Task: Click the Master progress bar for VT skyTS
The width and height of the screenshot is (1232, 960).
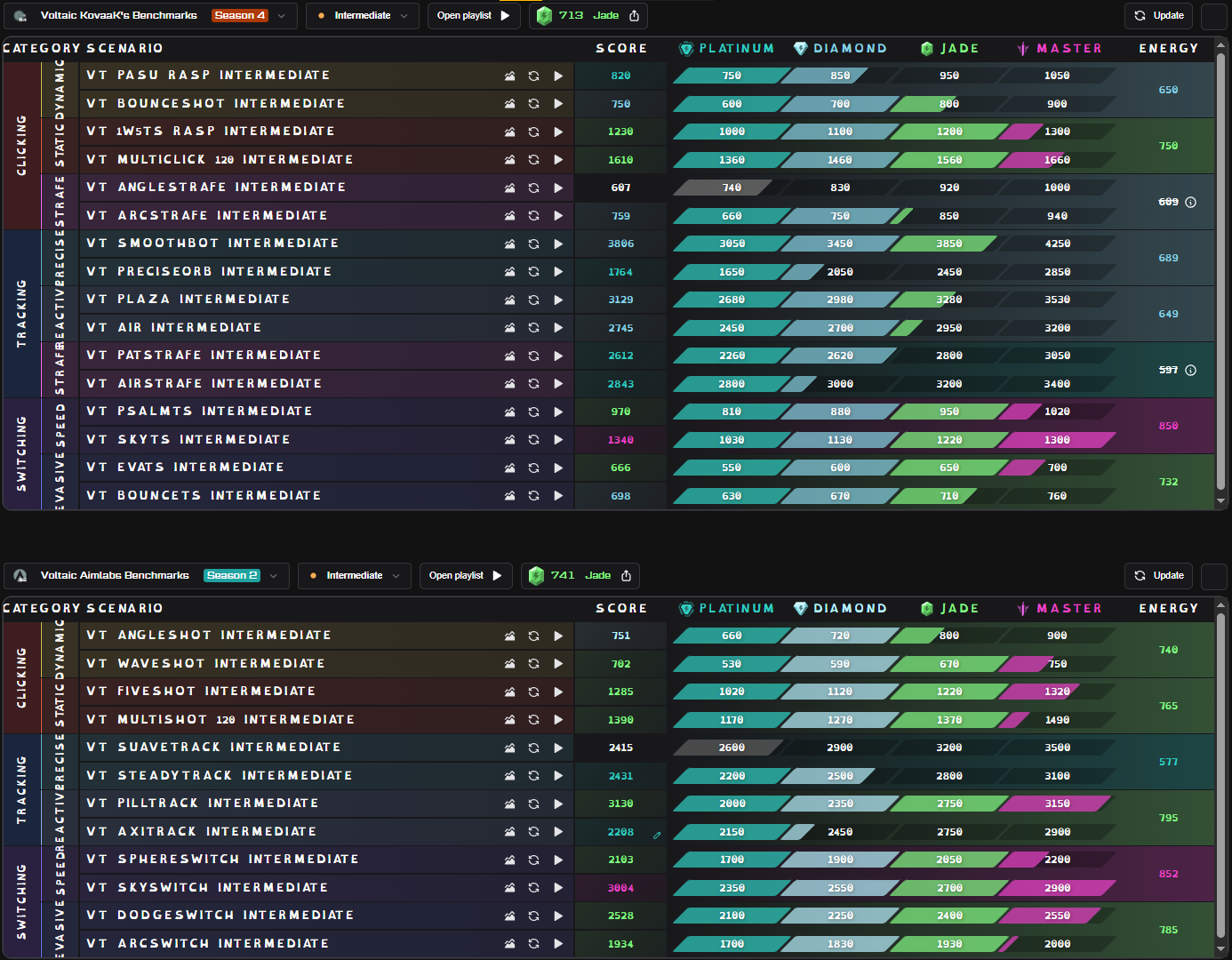Action: pos(1058,440)
